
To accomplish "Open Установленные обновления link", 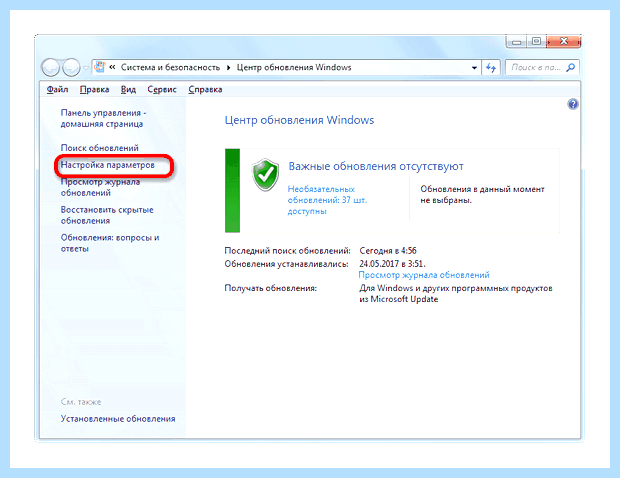I will pyautogui.click(x=118, y=419).
